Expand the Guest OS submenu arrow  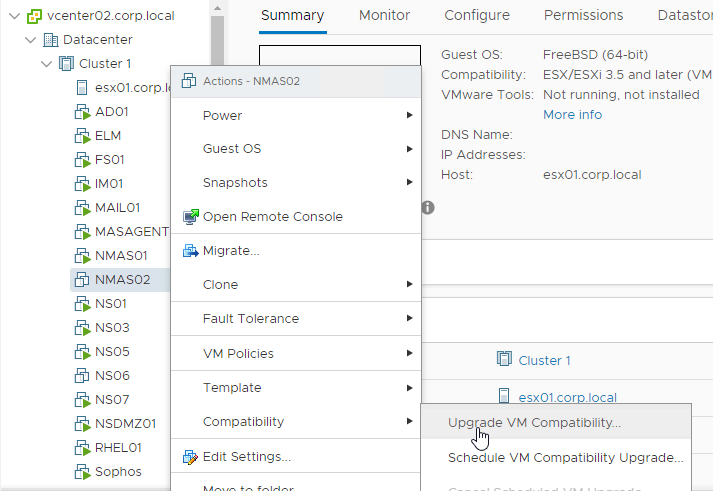tap(409, 149)
